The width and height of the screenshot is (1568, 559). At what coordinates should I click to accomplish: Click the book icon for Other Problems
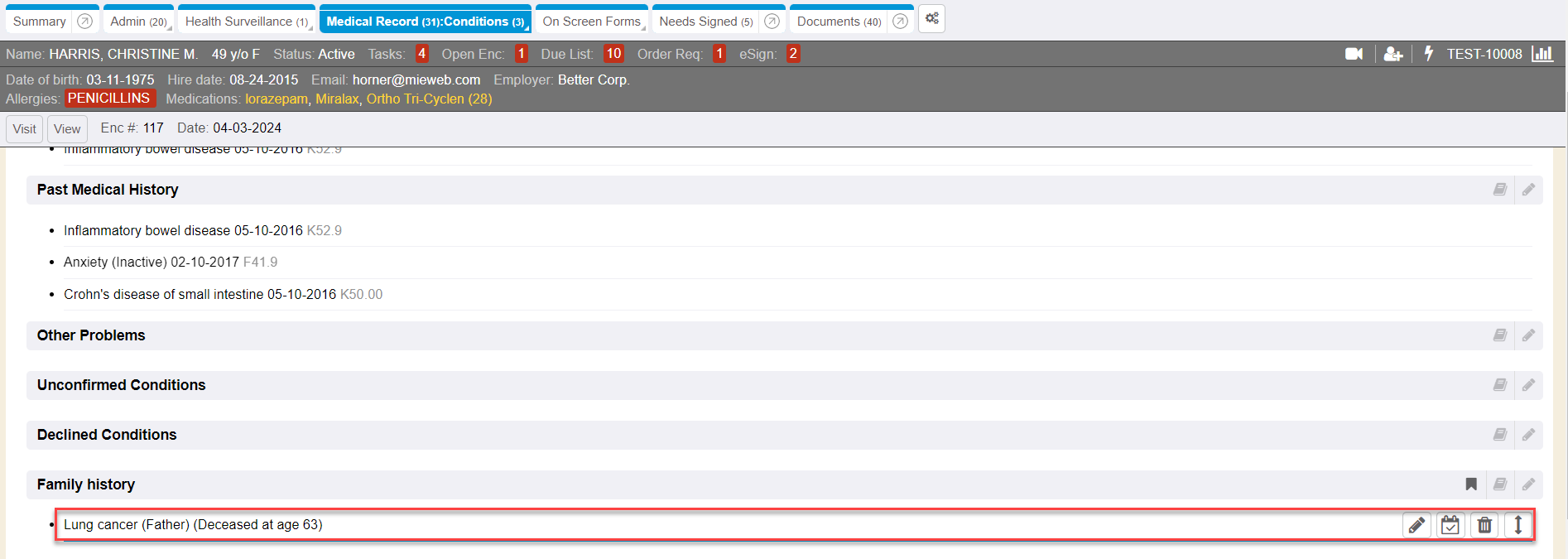1499,335
